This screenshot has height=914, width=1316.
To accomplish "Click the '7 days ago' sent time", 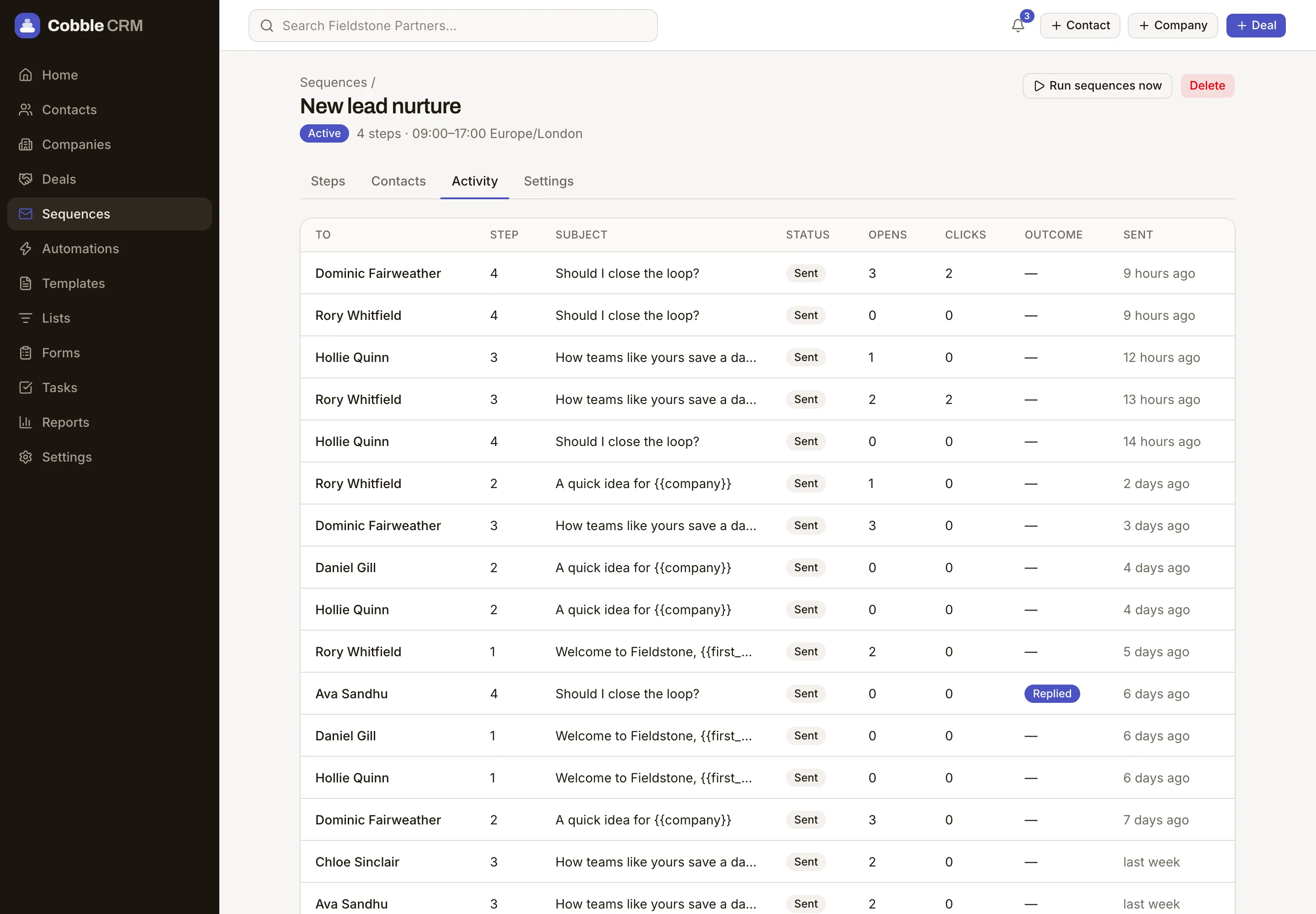I will [x=1156, y=820].
